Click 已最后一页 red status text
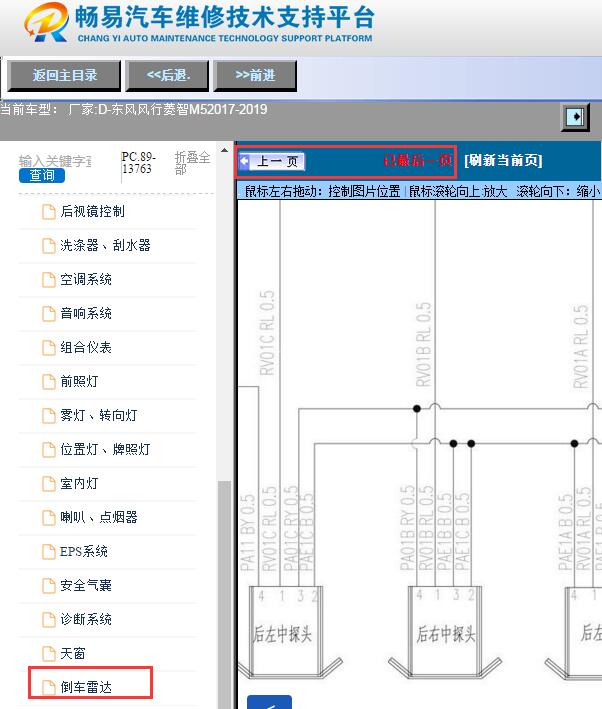The image size is (602, 709). (x=417, y=160)
